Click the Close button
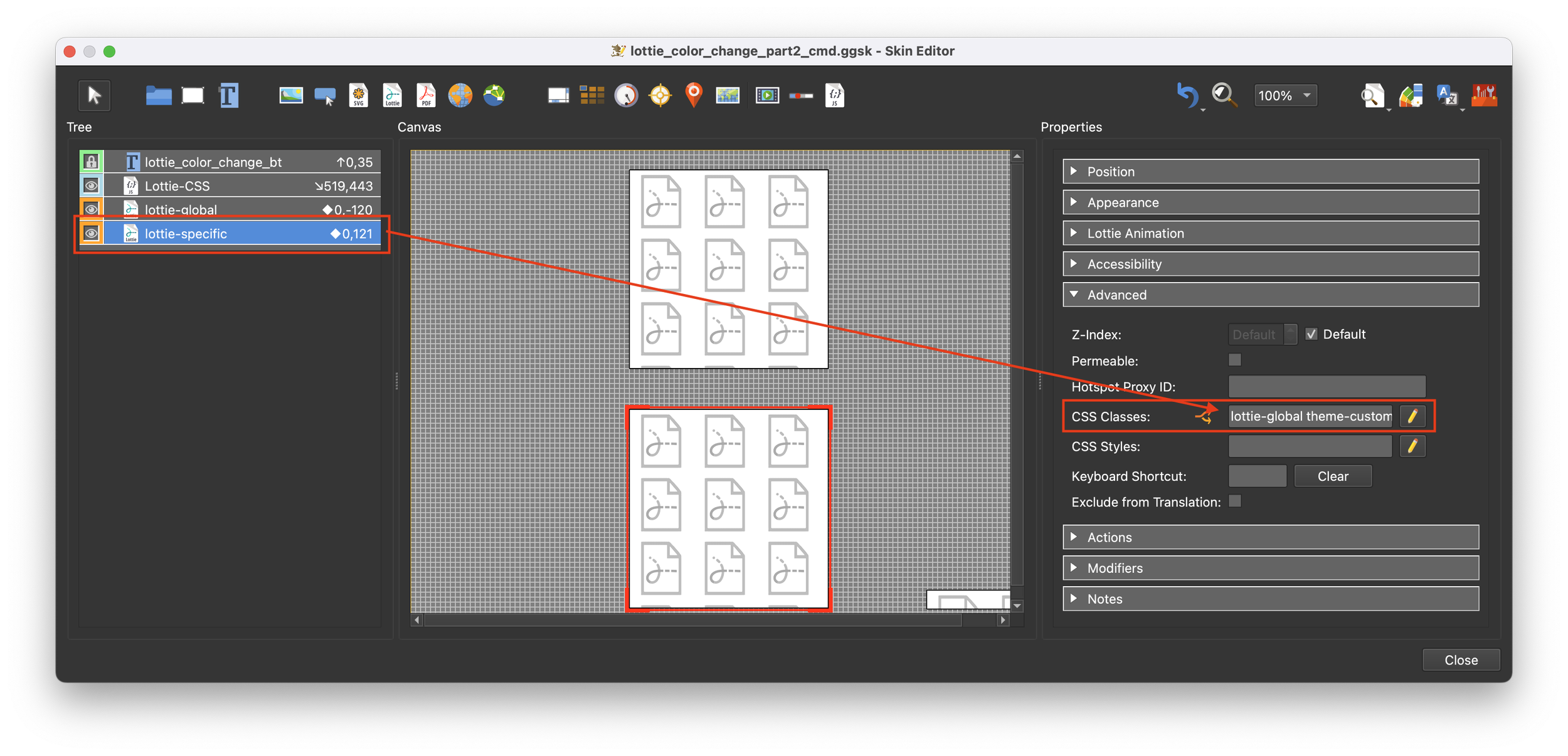The image size is (1568, 756). coord(1460,660)
